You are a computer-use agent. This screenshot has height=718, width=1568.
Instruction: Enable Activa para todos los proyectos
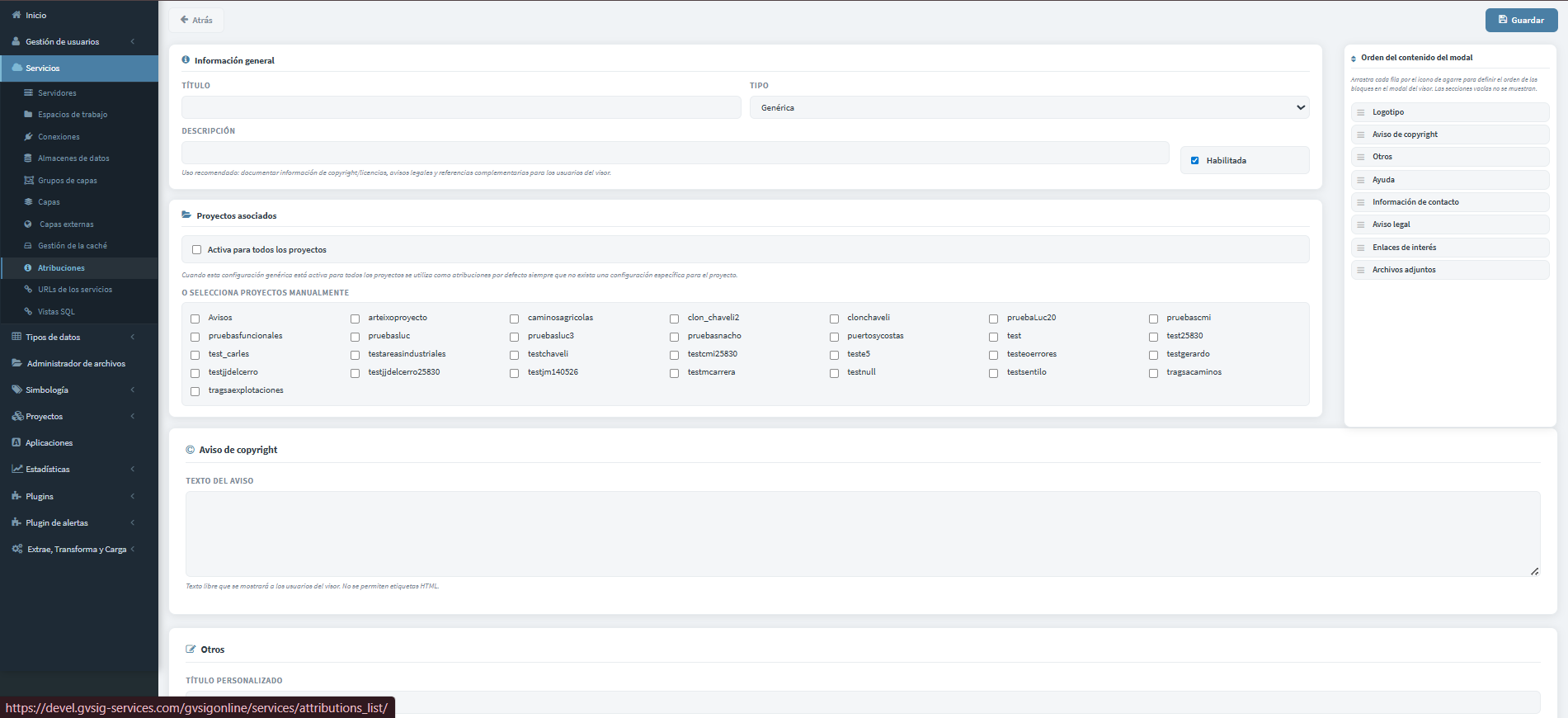196,250
